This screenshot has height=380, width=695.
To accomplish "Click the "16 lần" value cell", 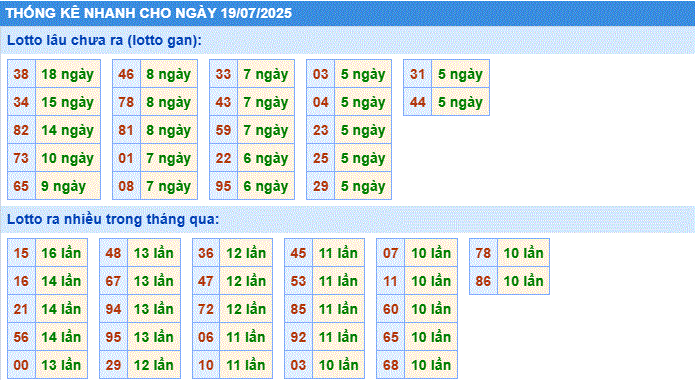I will 61,253.
